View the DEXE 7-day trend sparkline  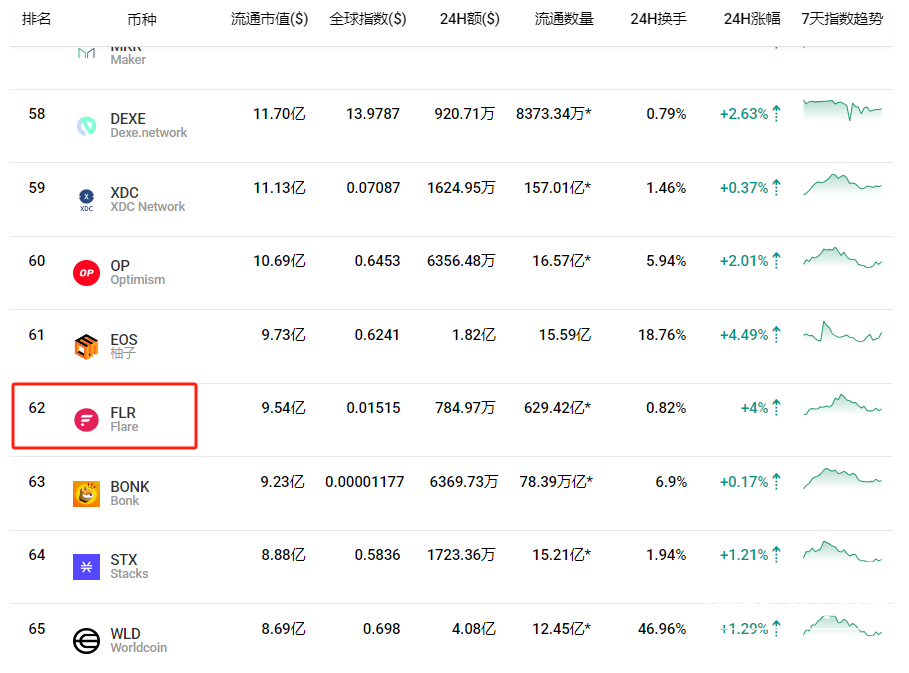[842, 111]
